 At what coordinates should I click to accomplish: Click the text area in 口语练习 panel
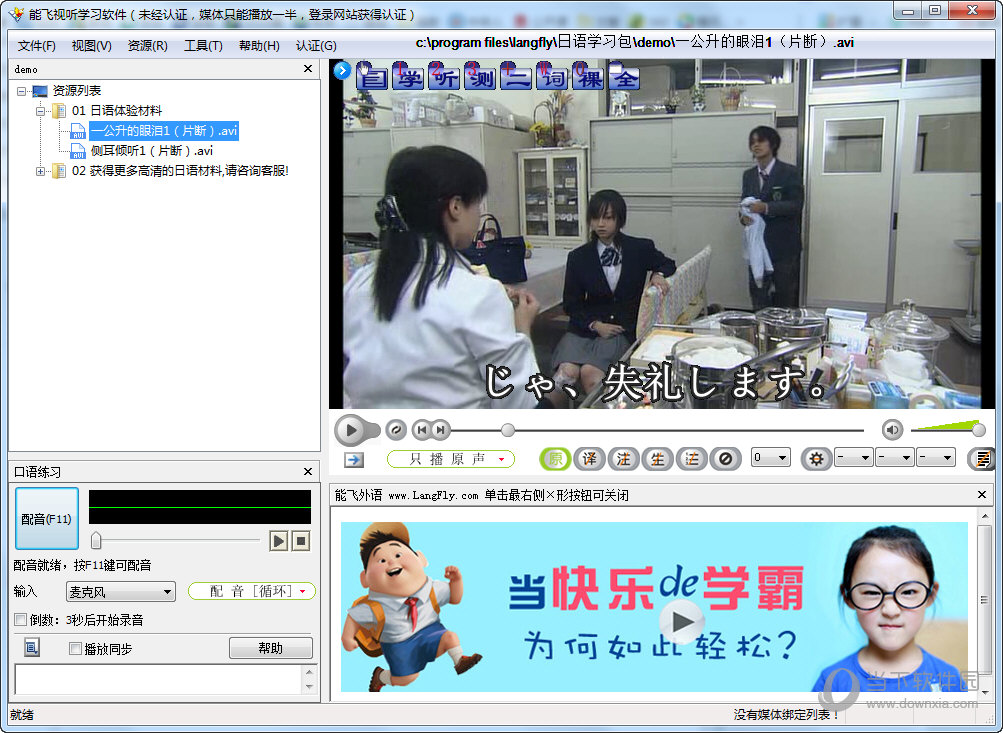click(158, 679)
